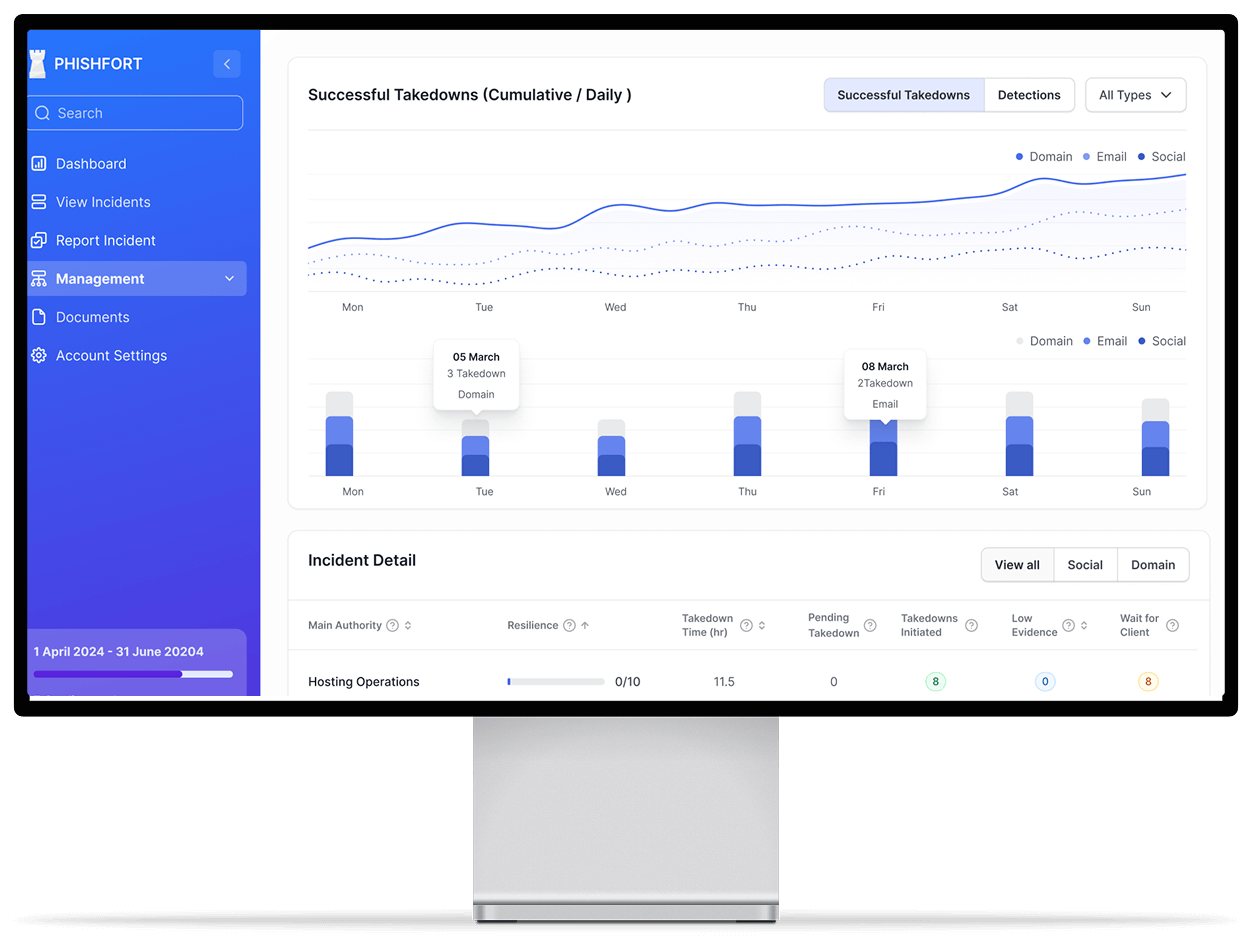Switch to the Detections tab
Viewport: 1252px width, 945px height.
(1029, 94)
